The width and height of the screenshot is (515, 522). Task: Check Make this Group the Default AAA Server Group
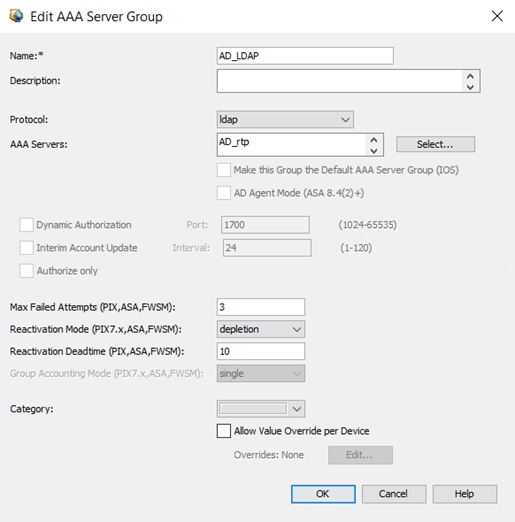click(224, 170)
